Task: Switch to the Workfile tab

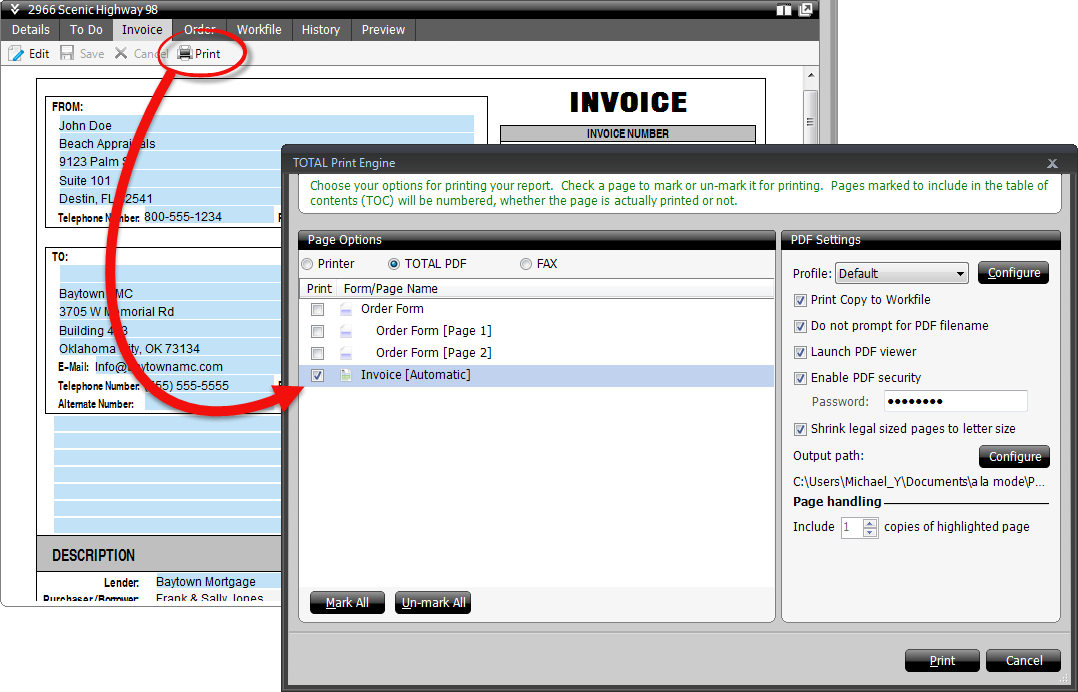Action: [259, 30]
